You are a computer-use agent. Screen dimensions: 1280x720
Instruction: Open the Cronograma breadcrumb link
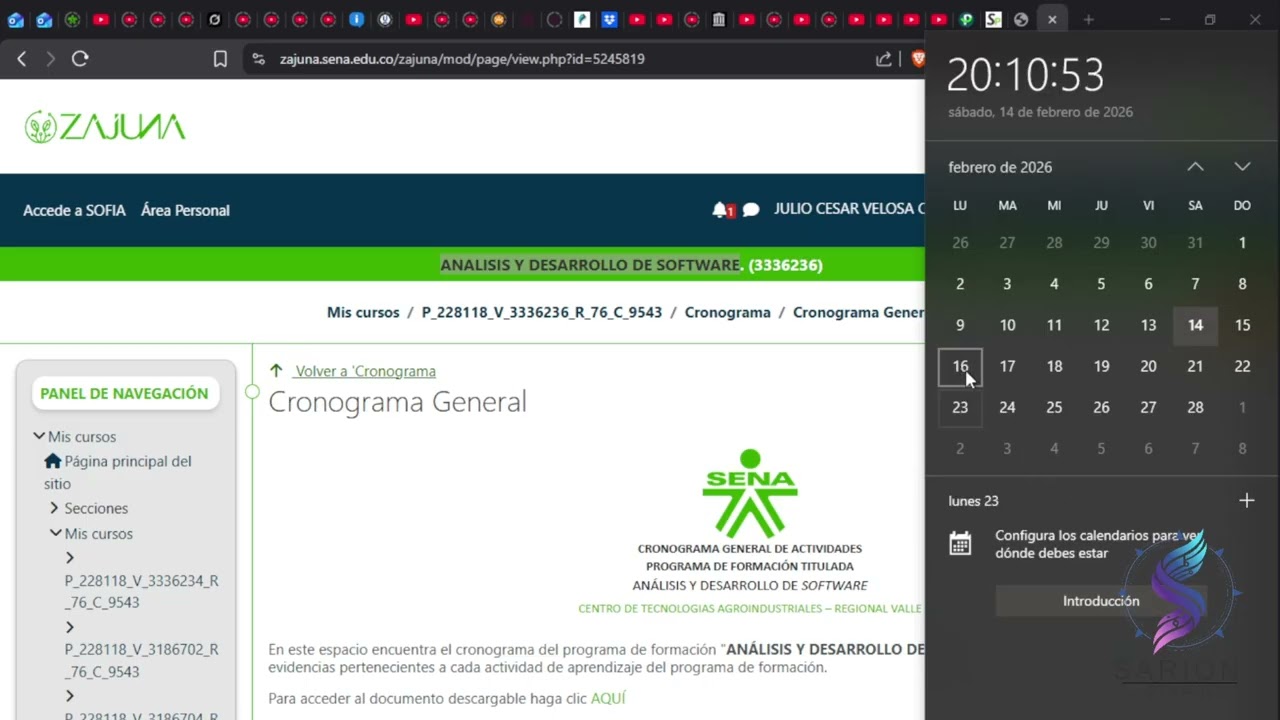[x=727, y=312]
